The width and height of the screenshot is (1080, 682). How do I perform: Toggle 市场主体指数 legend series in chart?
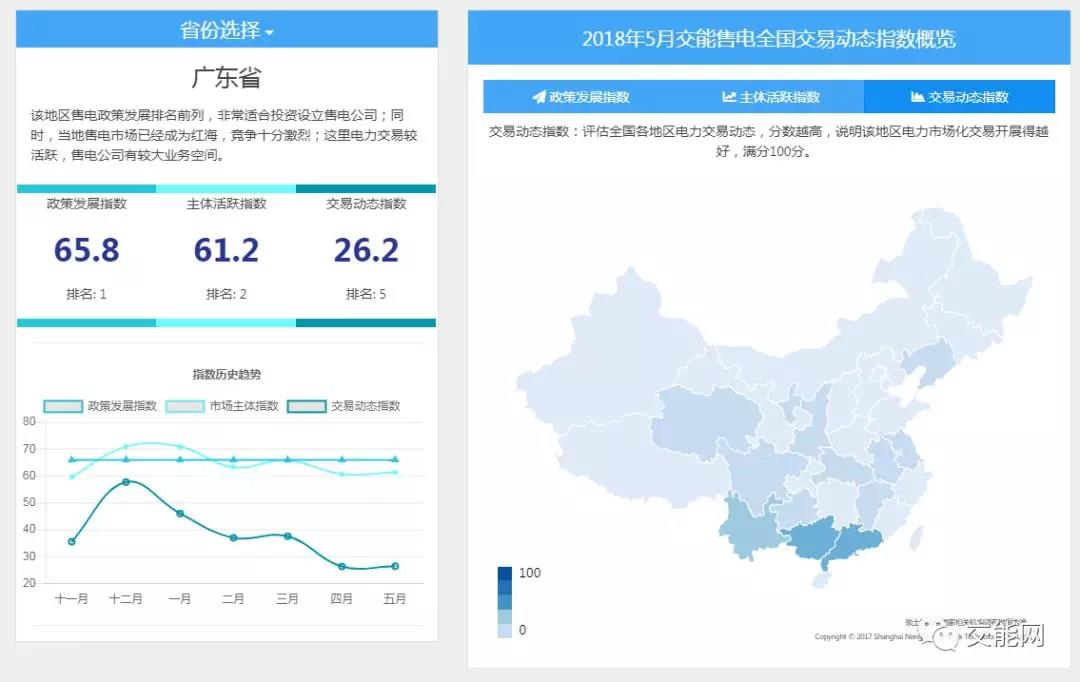(x=222, y=406)
